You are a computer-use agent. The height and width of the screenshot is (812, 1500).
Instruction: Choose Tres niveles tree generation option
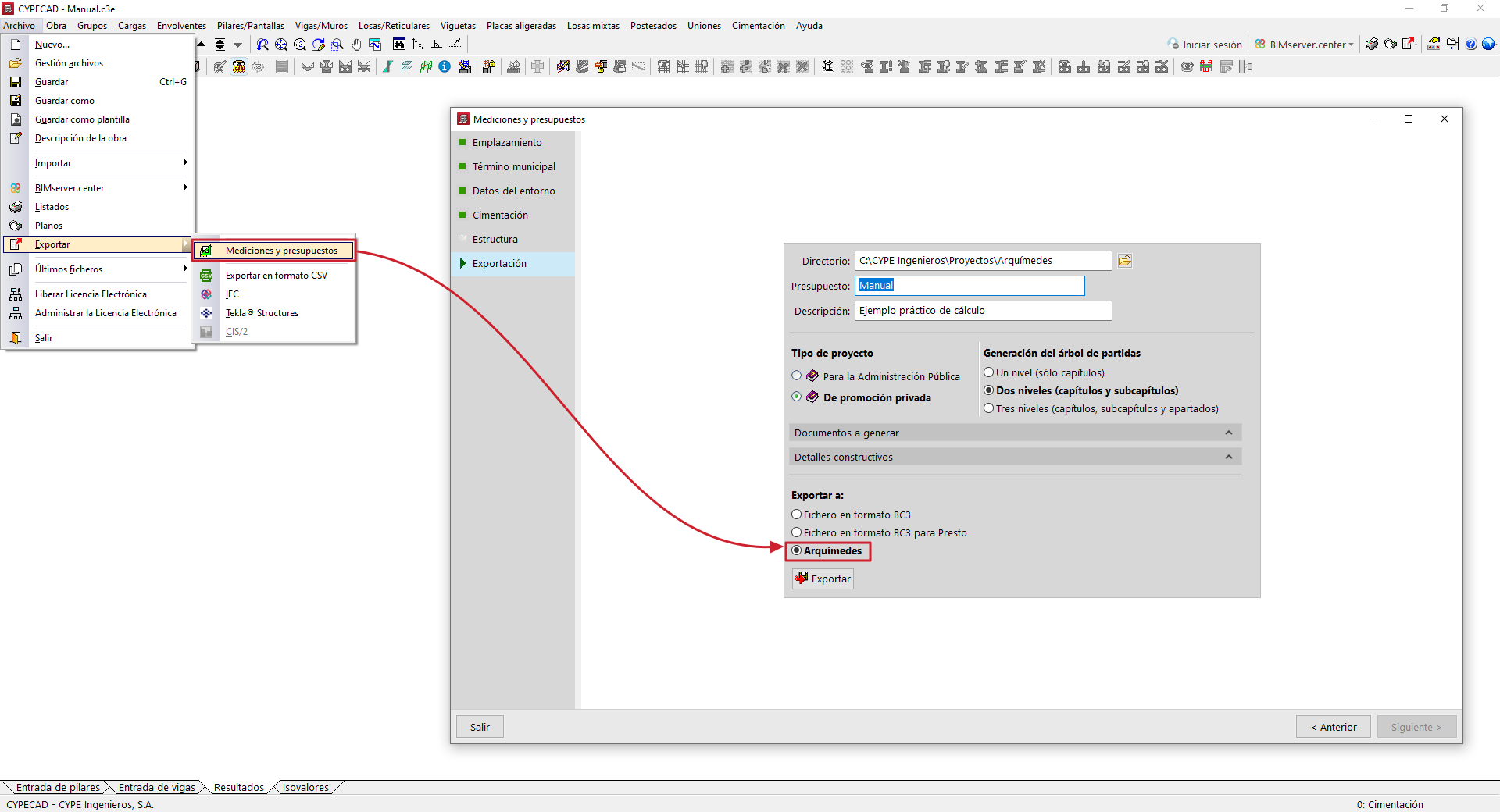(989, 408)
